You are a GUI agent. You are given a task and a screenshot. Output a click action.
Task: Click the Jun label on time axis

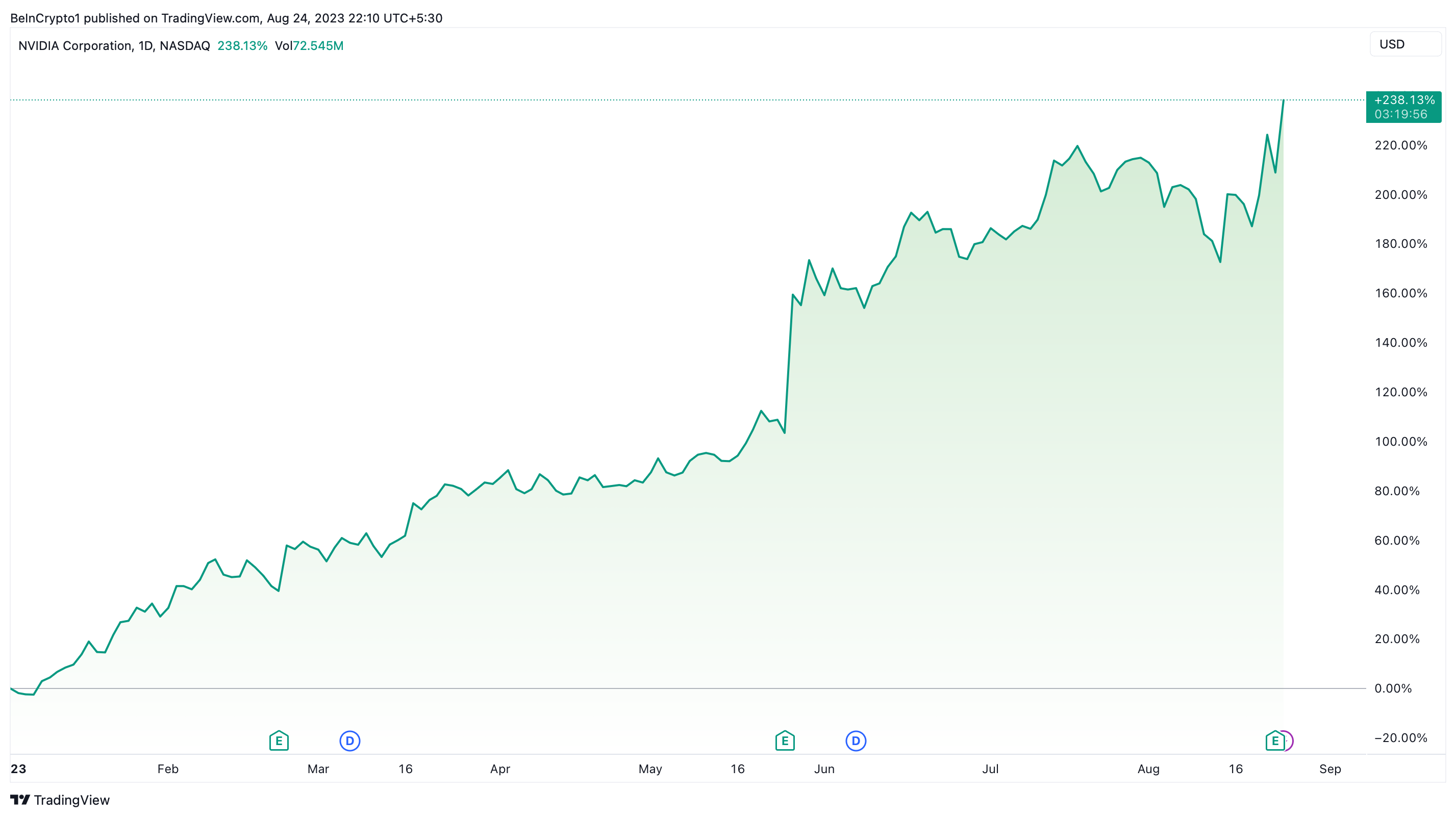tap(824, 769)
